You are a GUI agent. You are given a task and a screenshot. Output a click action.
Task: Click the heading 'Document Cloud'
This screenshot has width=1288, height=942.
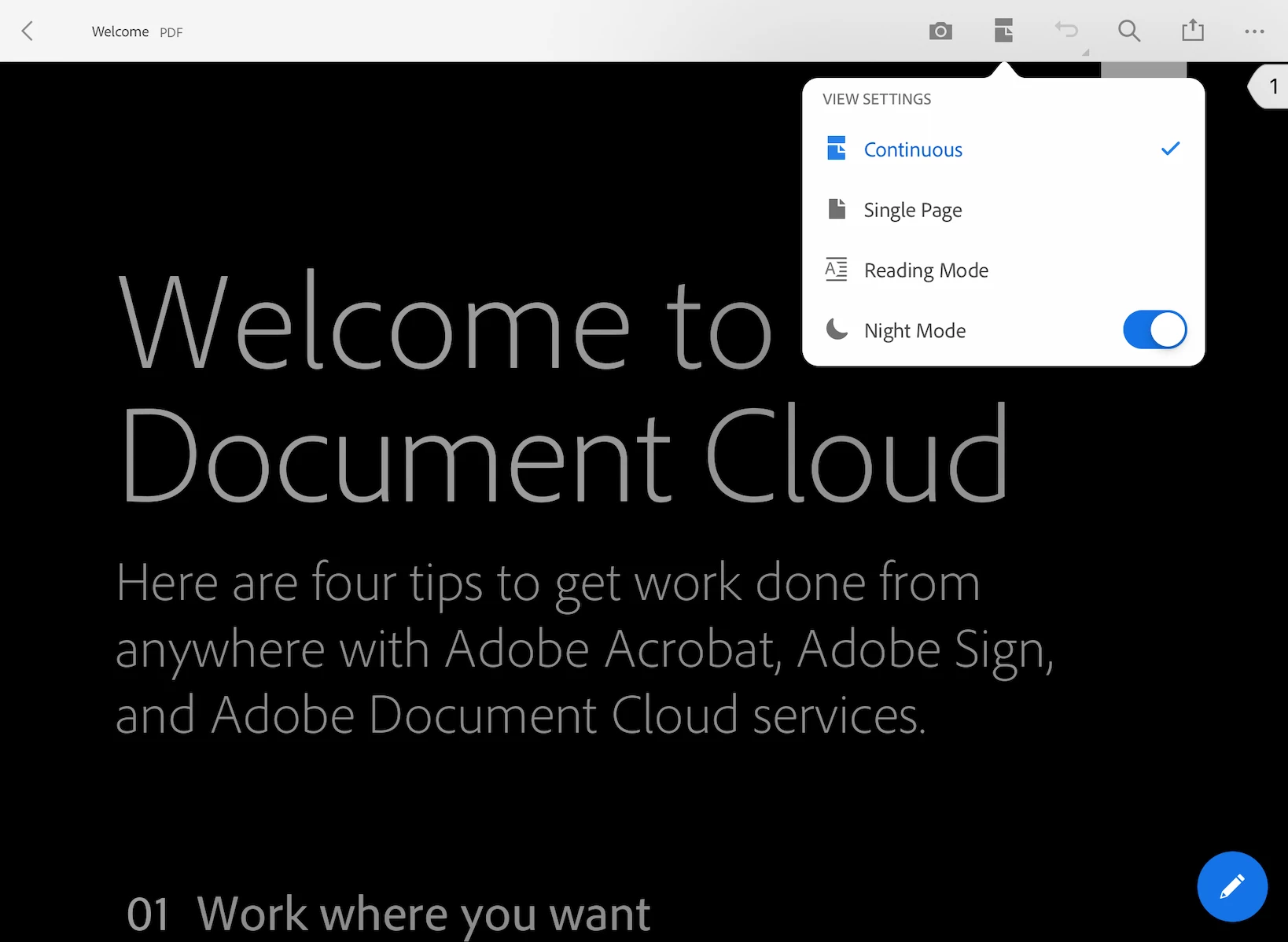tap(565, 454)
